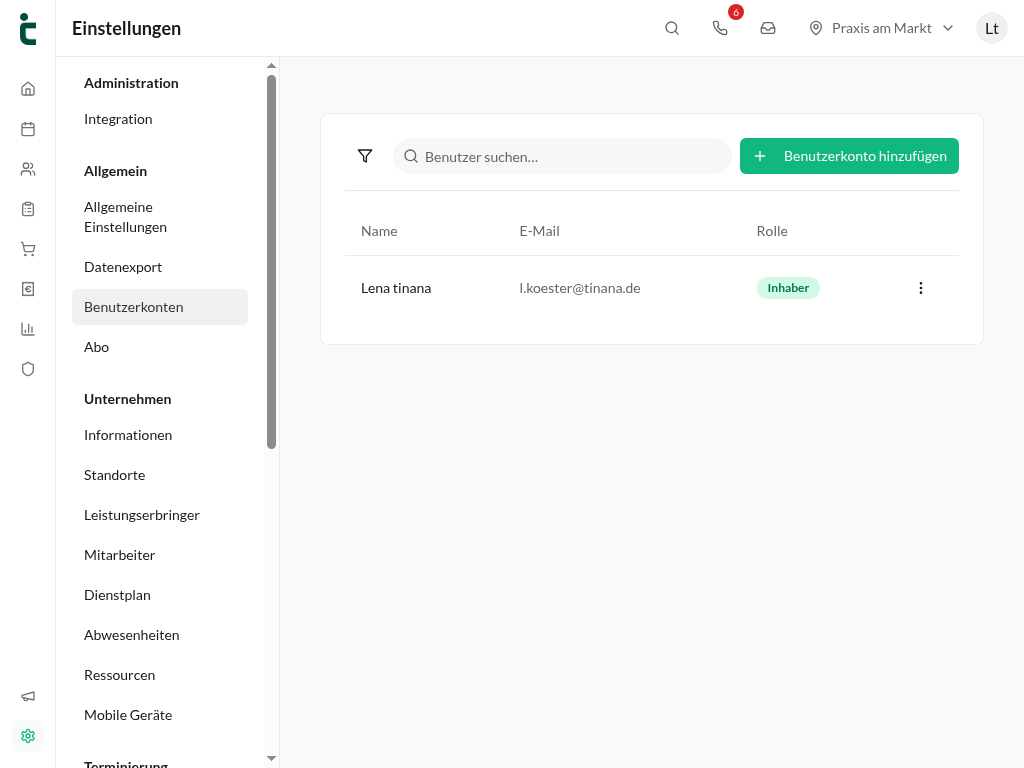The height and width of the screenshot is (768, 1024).
Task: Select Datenexport in settings menu
Action: click(x=123, y=267)
